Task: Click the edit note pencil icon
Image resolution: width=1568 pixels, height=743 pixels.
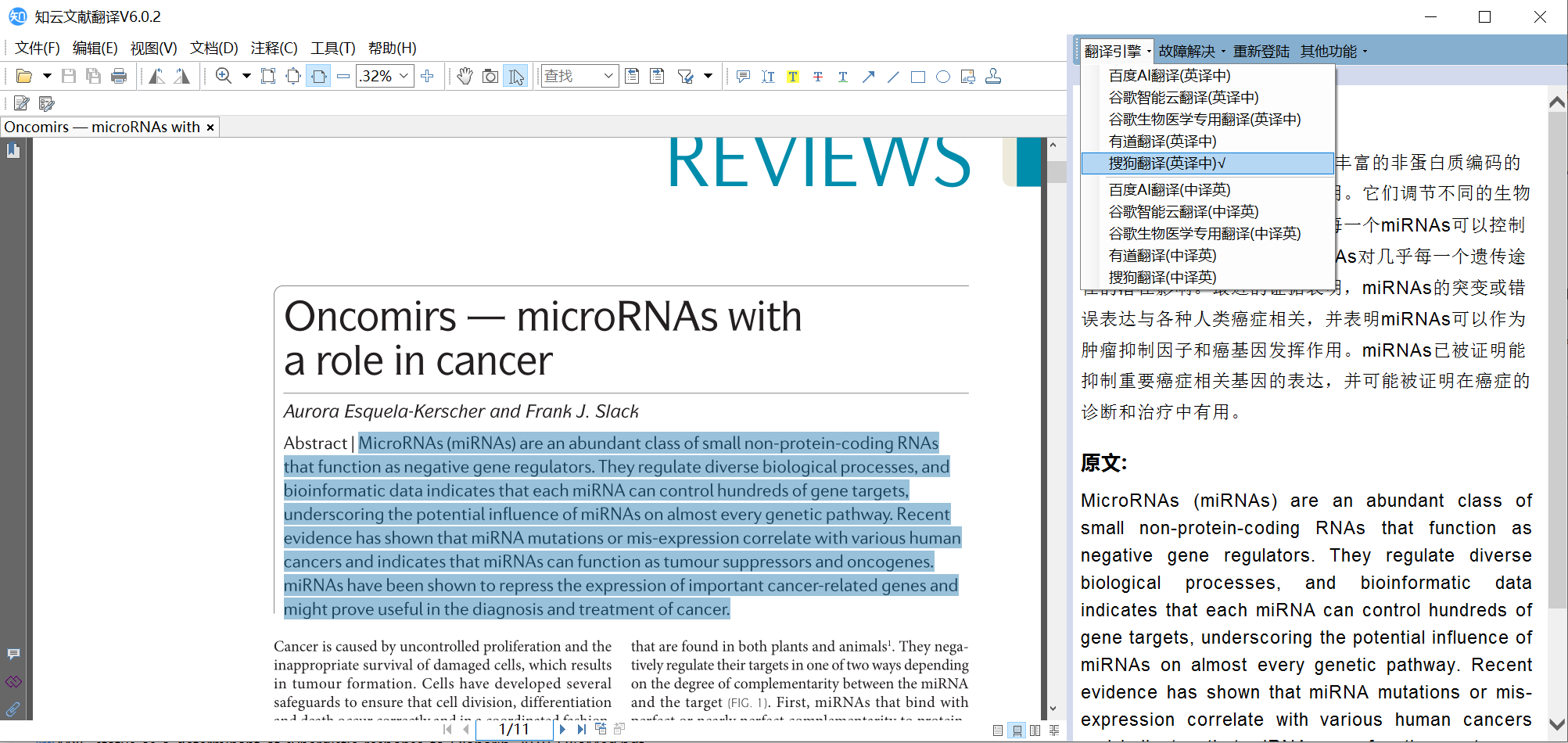Action: point(22,103)
